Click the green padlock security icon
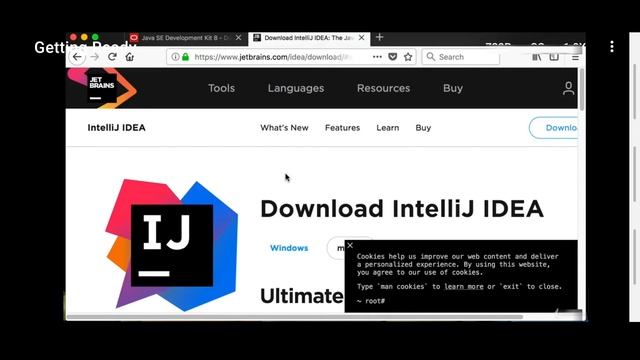Screen dimensions: 640x360 coord(185,57)
